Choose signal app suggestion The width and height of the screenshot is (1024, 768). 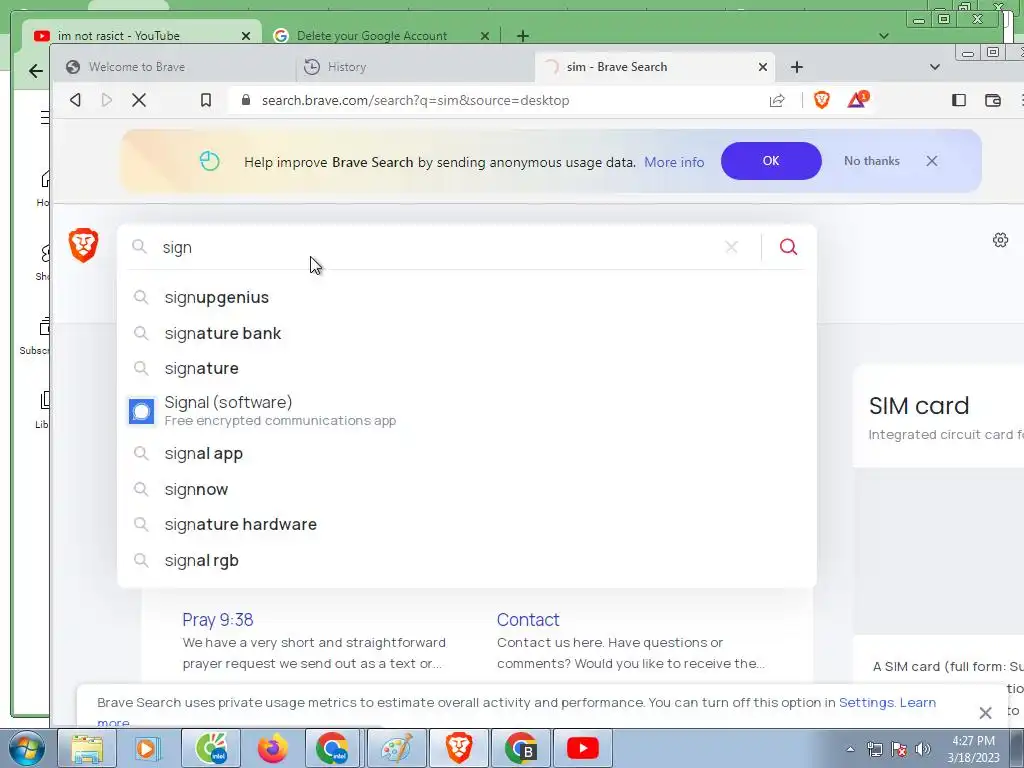467,453
